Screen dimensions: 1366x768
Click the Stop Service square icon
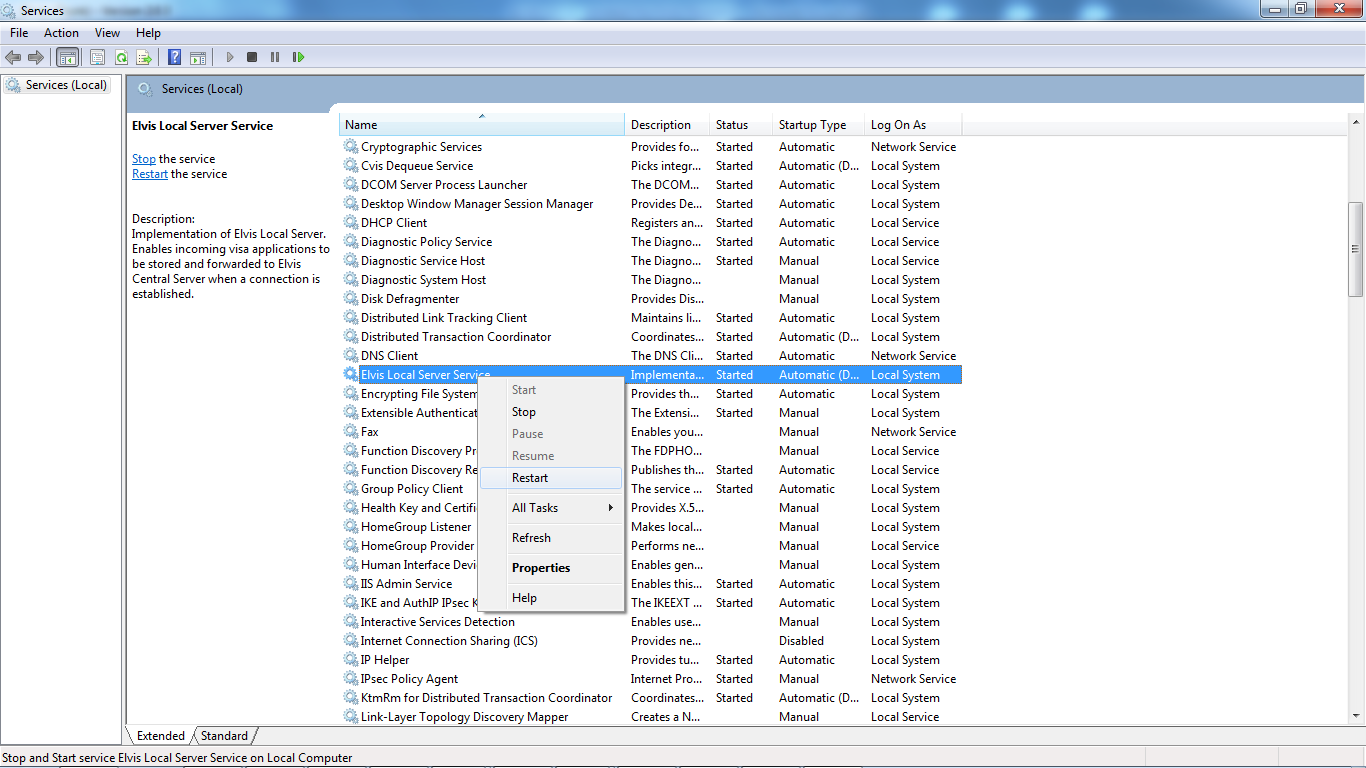point(252,57)
